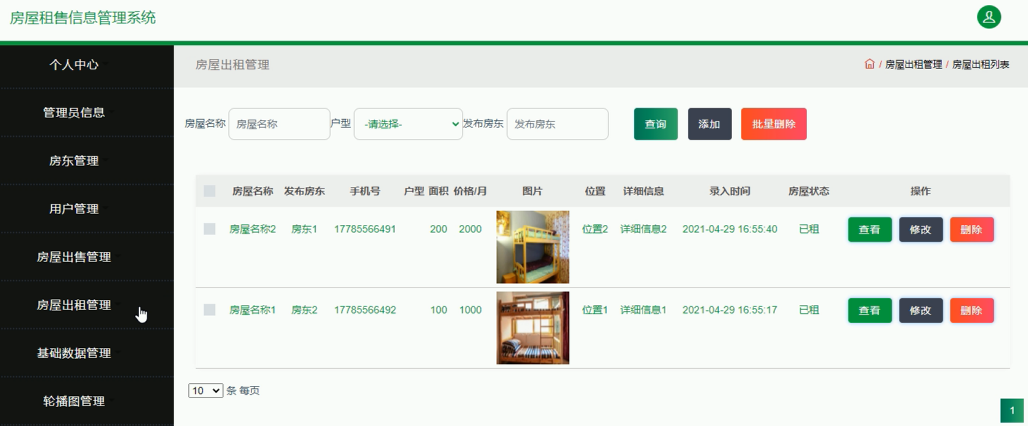Click landlord cell 房东2
1028x426 pixels.
(304, 310)
